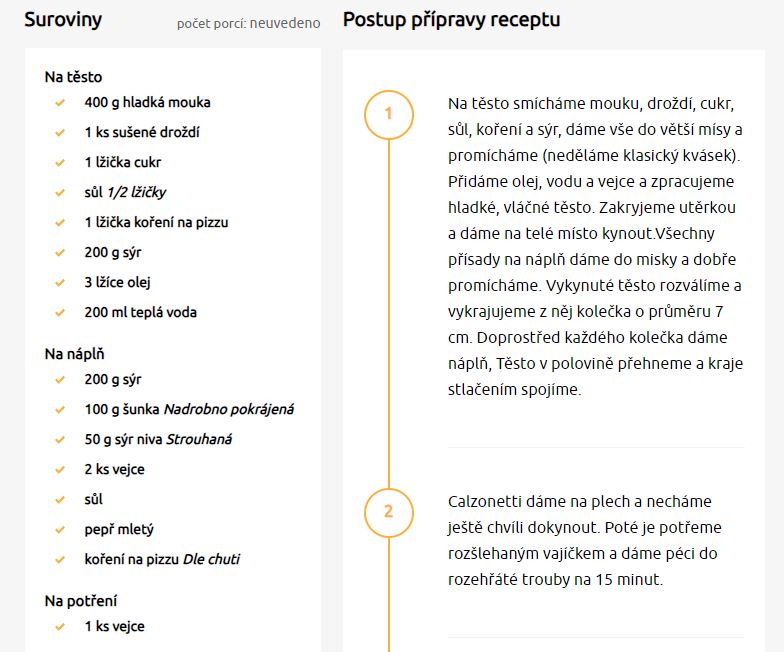Click the step 2 circle marker
The height and width of the screenshot is (652, 784).
pyautogui.click(x=388, y=511)
